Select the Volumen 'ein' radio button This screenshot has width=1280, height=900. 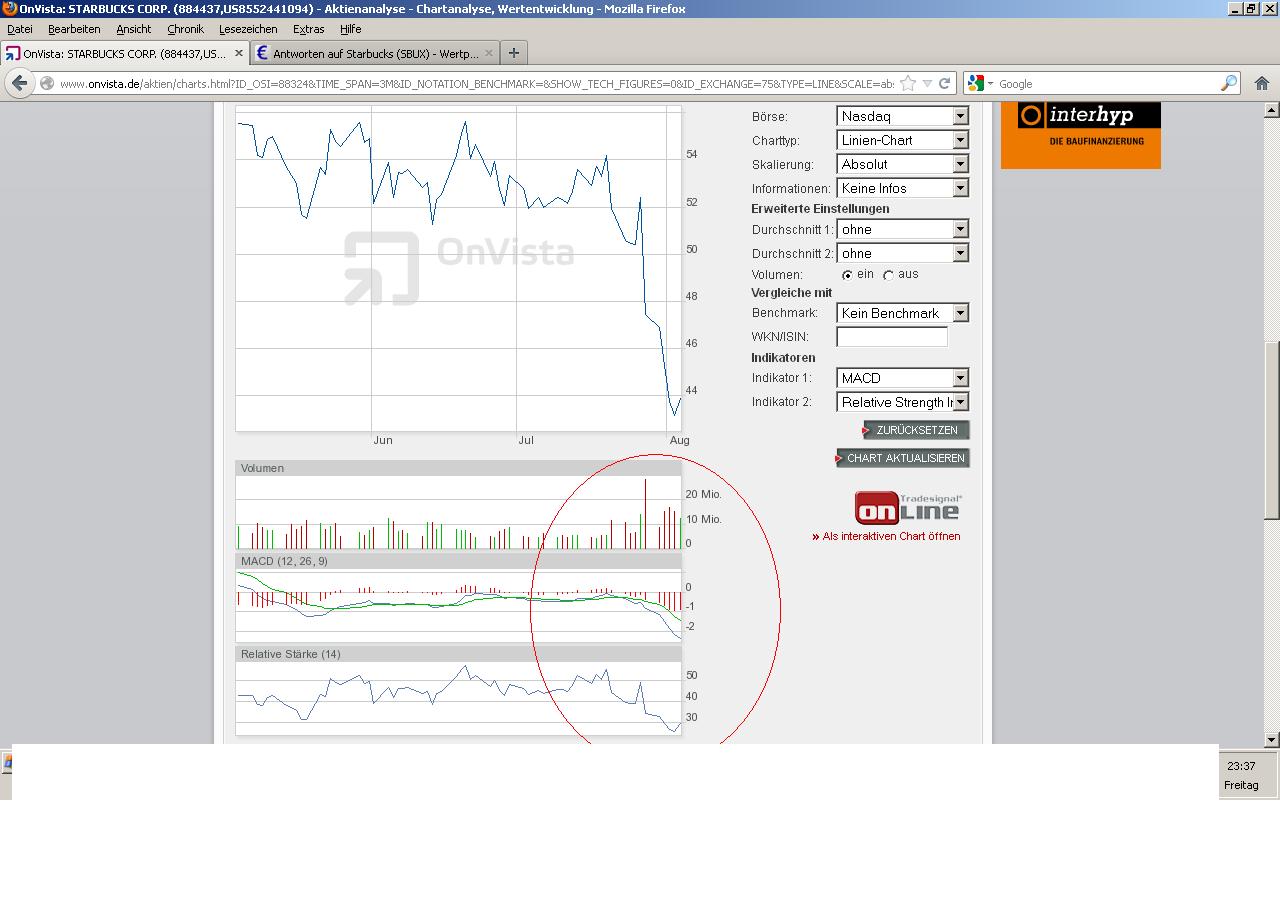point(848,275)
